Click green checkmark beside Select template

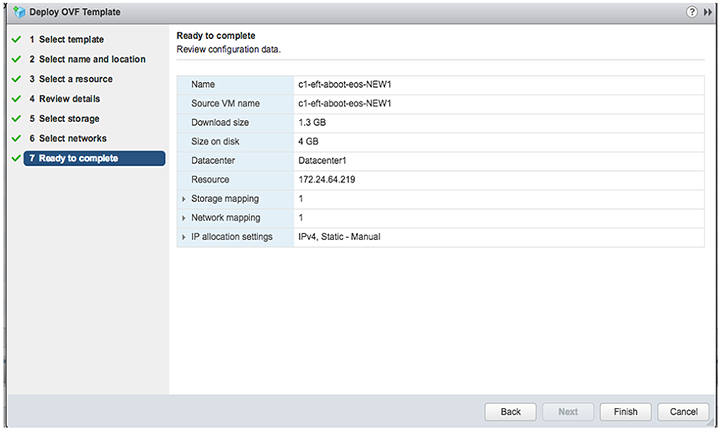point(17,39)
